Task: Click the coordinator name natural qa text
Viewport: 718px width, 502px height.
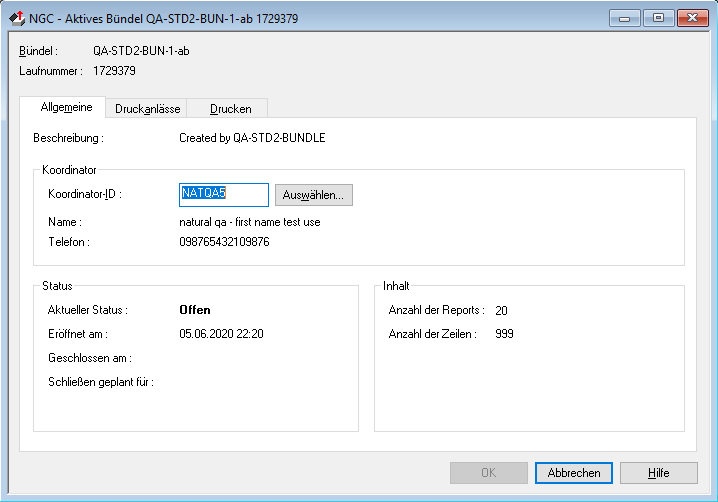Action: 249,222
